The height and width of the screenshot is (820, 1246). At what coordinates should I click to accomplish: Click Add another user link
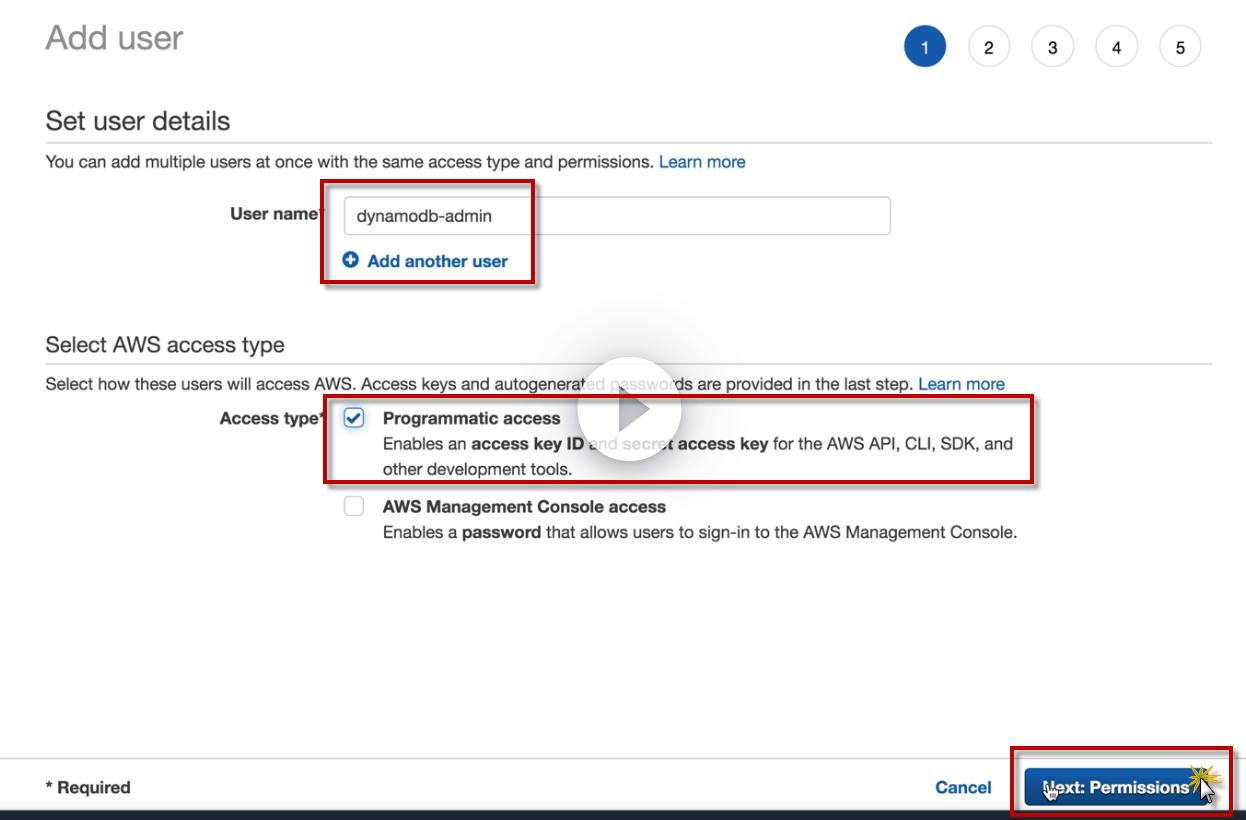437,261
